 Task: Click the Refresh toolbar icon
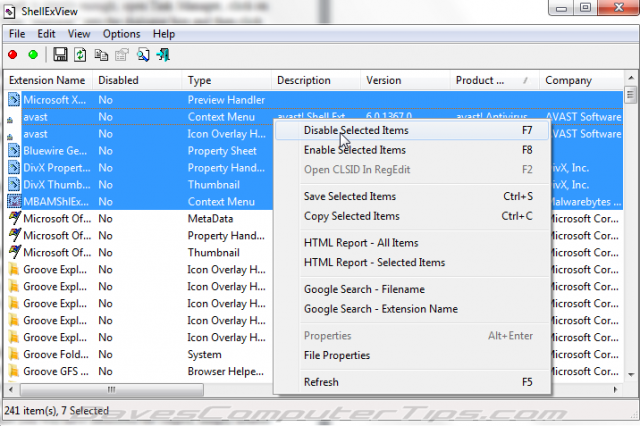80,54
